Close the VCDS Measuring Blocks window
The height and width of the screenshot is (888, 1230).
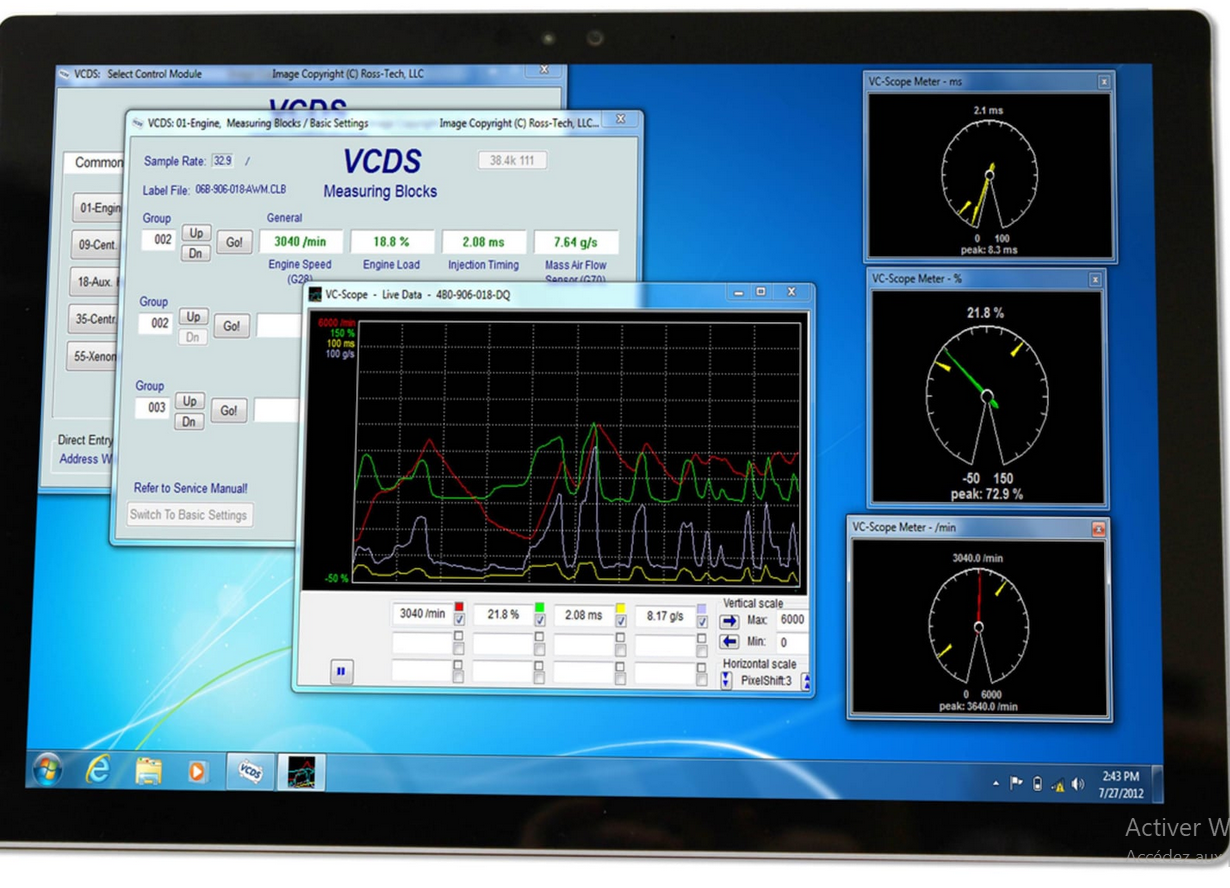pos(620,120)
